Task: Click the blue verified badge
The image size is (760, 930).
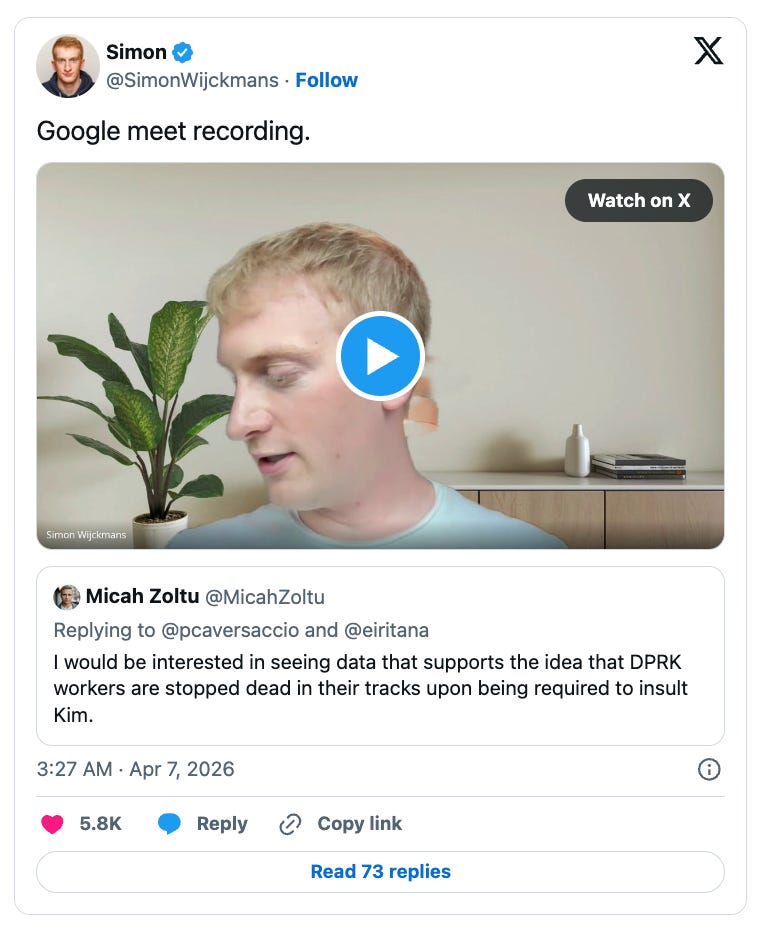Action: tap(183, 52)
